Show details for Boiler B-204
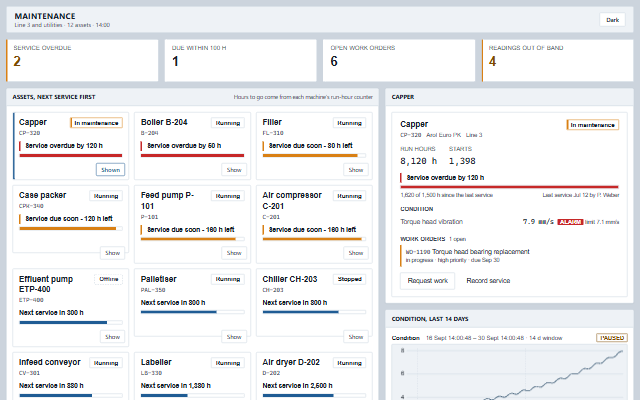The width and height of the screenshot is (640, 400). tap(234, 170)
